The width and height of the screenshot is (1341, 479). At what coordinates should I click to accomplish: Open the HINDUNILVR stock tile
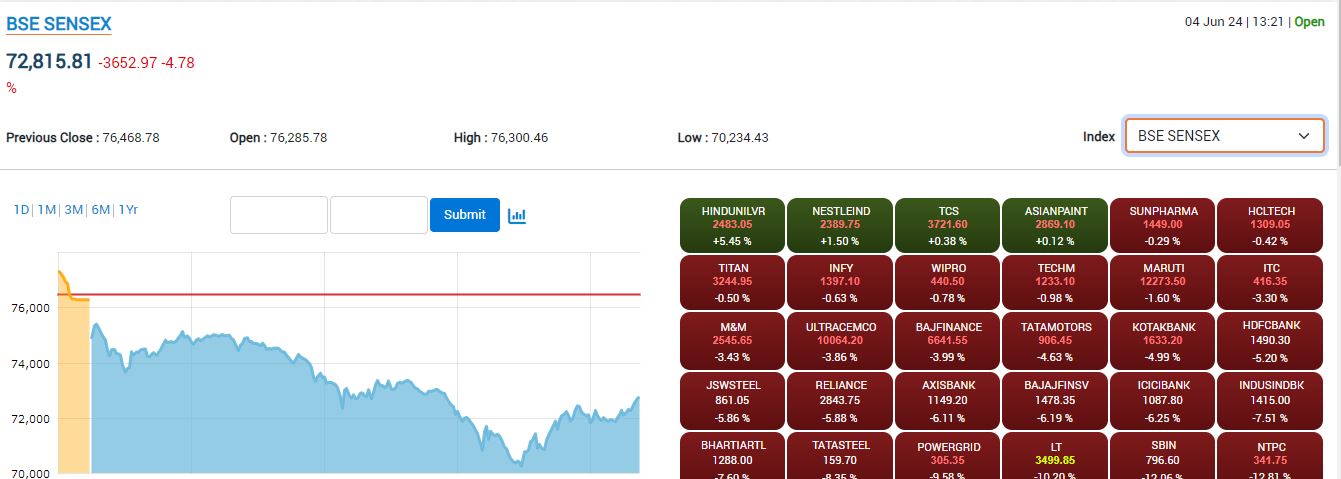733,225
